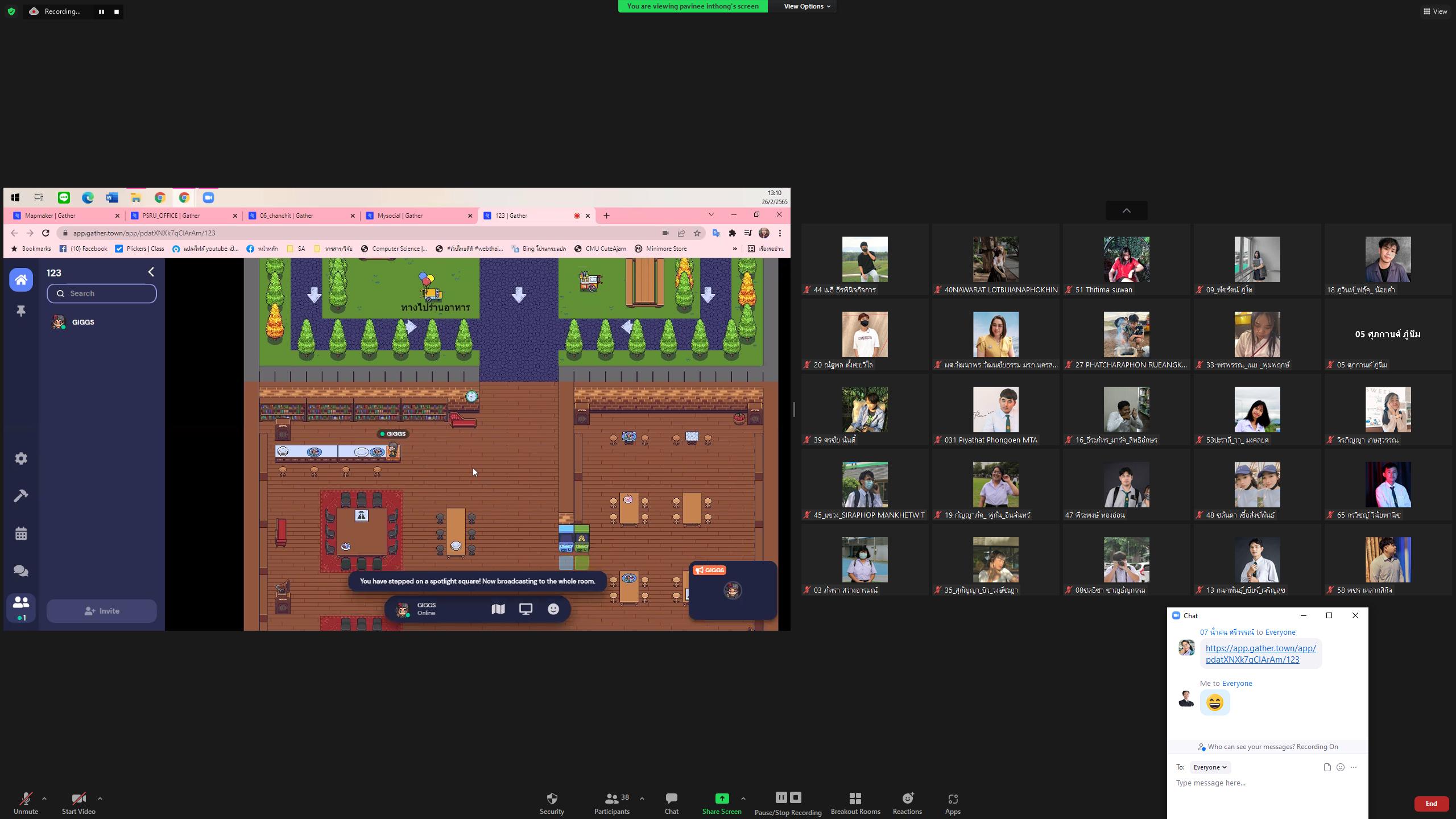Switch to Mysocial | Gather tab
Screen dimensions: 1456x819
(x=418, y=216)
